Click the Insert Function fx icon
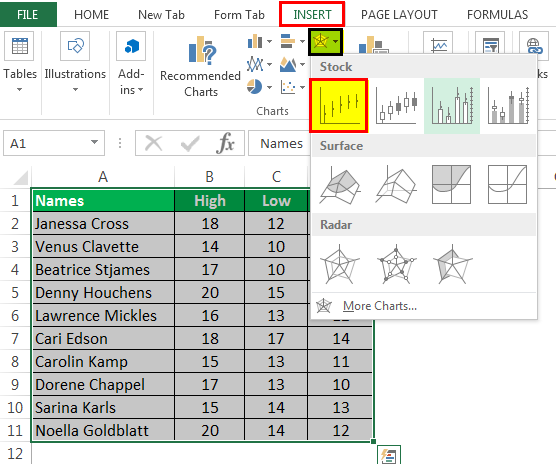The height and width of the screenshot is (464, 556). (226, 143)
